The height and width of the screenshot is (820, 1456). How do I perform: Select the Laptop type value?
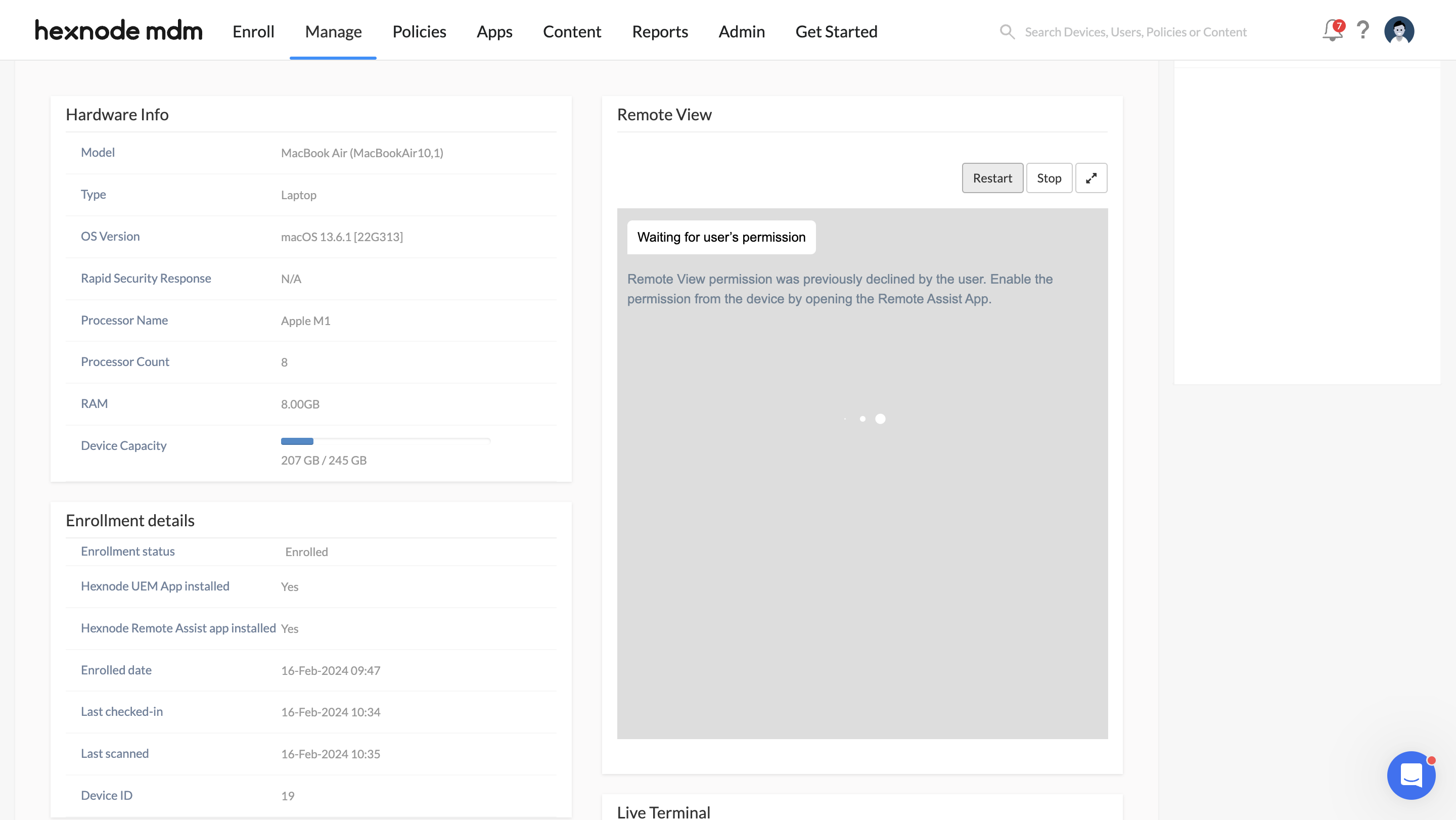pyautogui.click(x=298, y=195)
